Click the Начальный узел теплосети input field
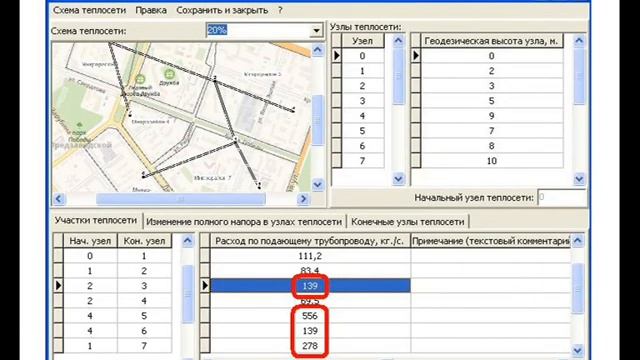 tap(561, 198)
